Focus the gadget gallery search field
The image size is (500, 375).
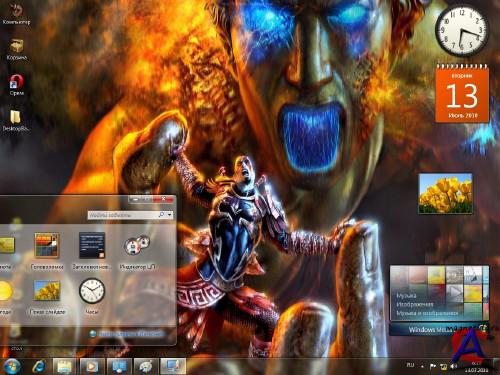click(123, 215)
